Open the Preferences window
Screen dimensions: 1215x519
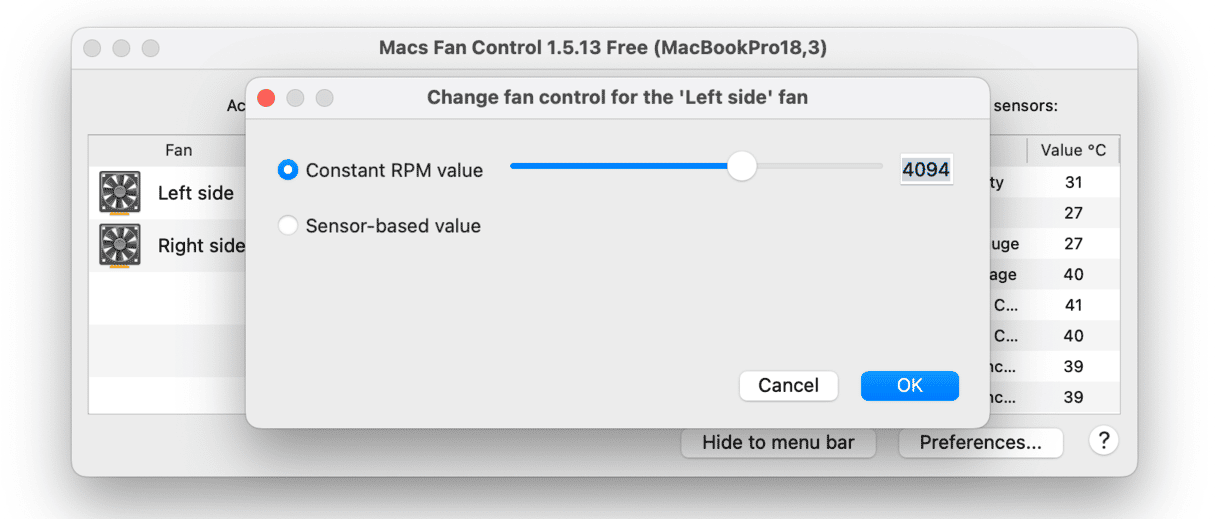pos(980,442)
